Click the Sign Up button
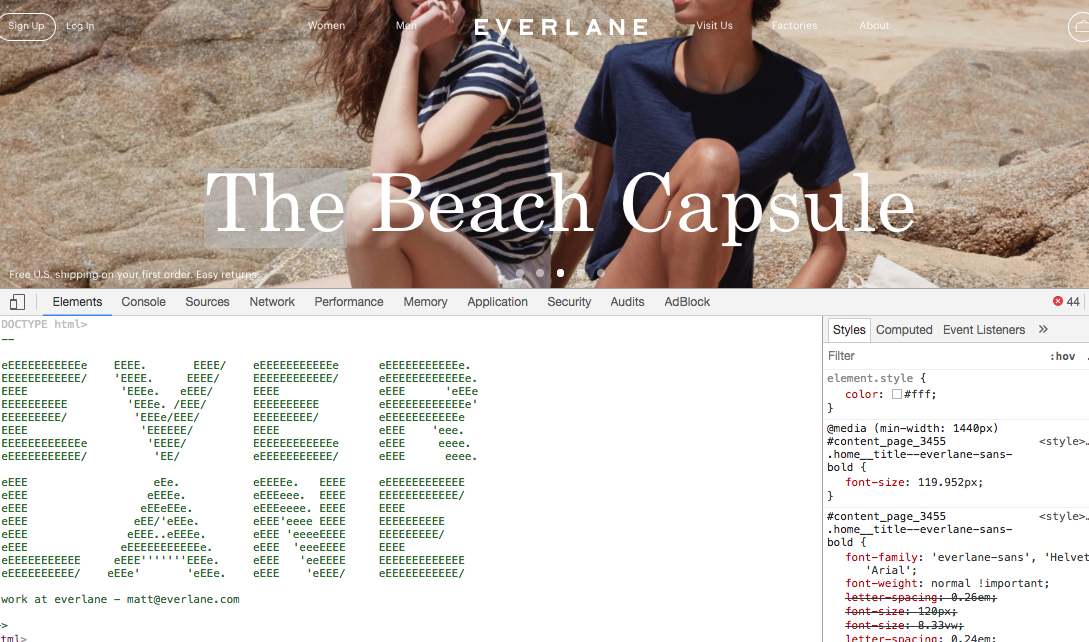The height and width of the screenshot is (642, 1089). click(x=27, y=26)
